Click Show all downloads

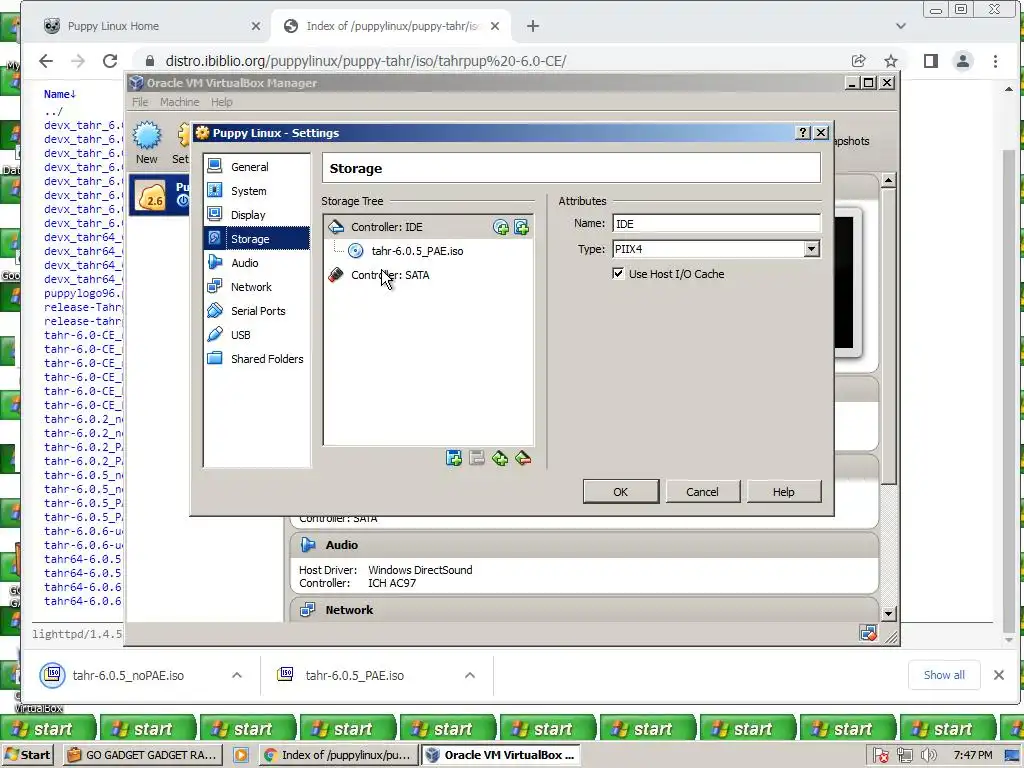point(944,675)
